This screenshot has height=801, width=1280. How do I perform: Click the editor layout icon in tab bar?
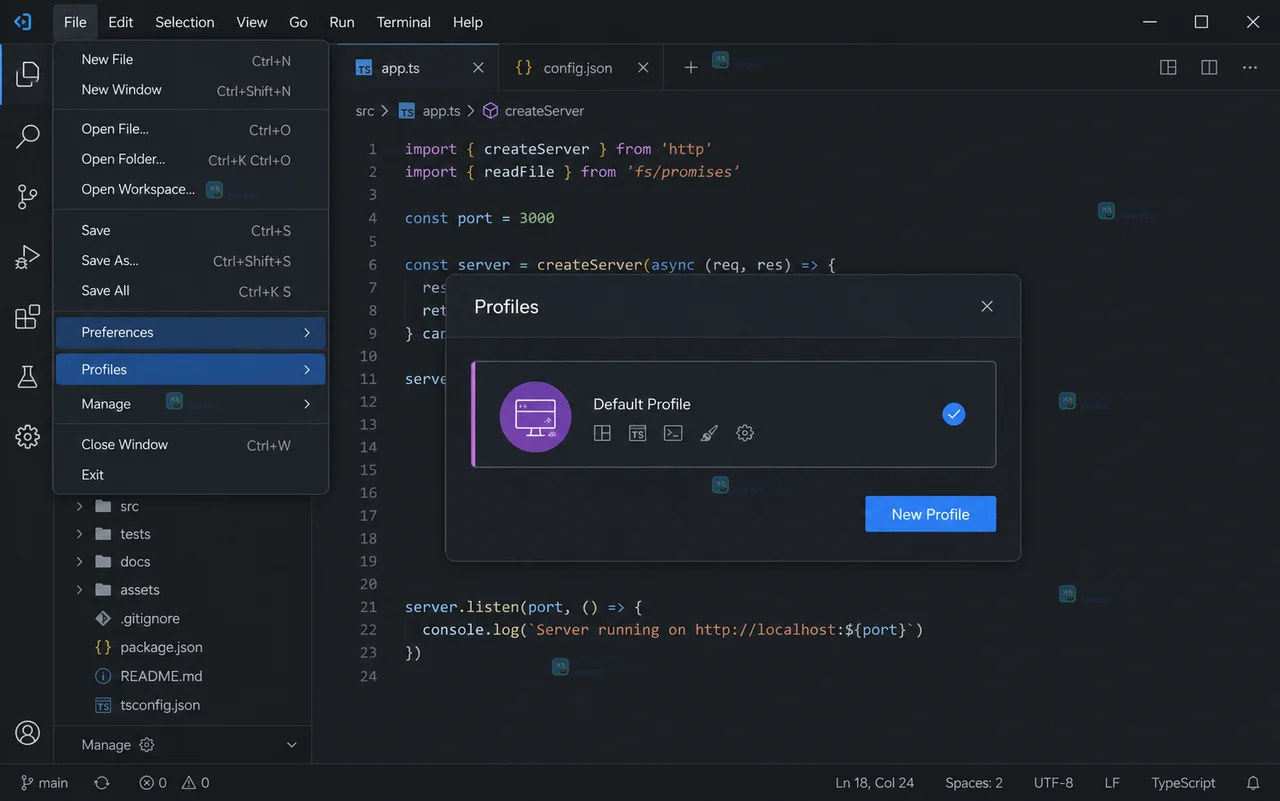pyautogui.click(x=1168, y=68)
